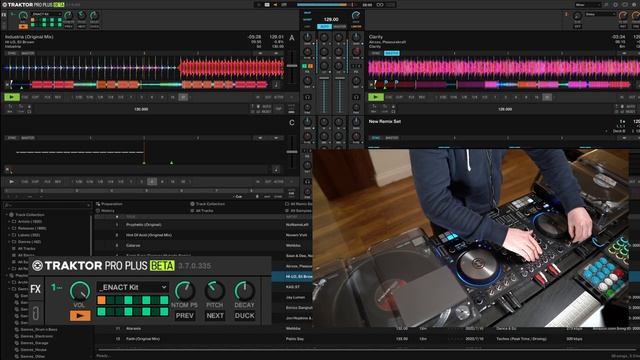640x360 pixels.
Task: Start playback on Deck A
Action: (x=12, y=97)
